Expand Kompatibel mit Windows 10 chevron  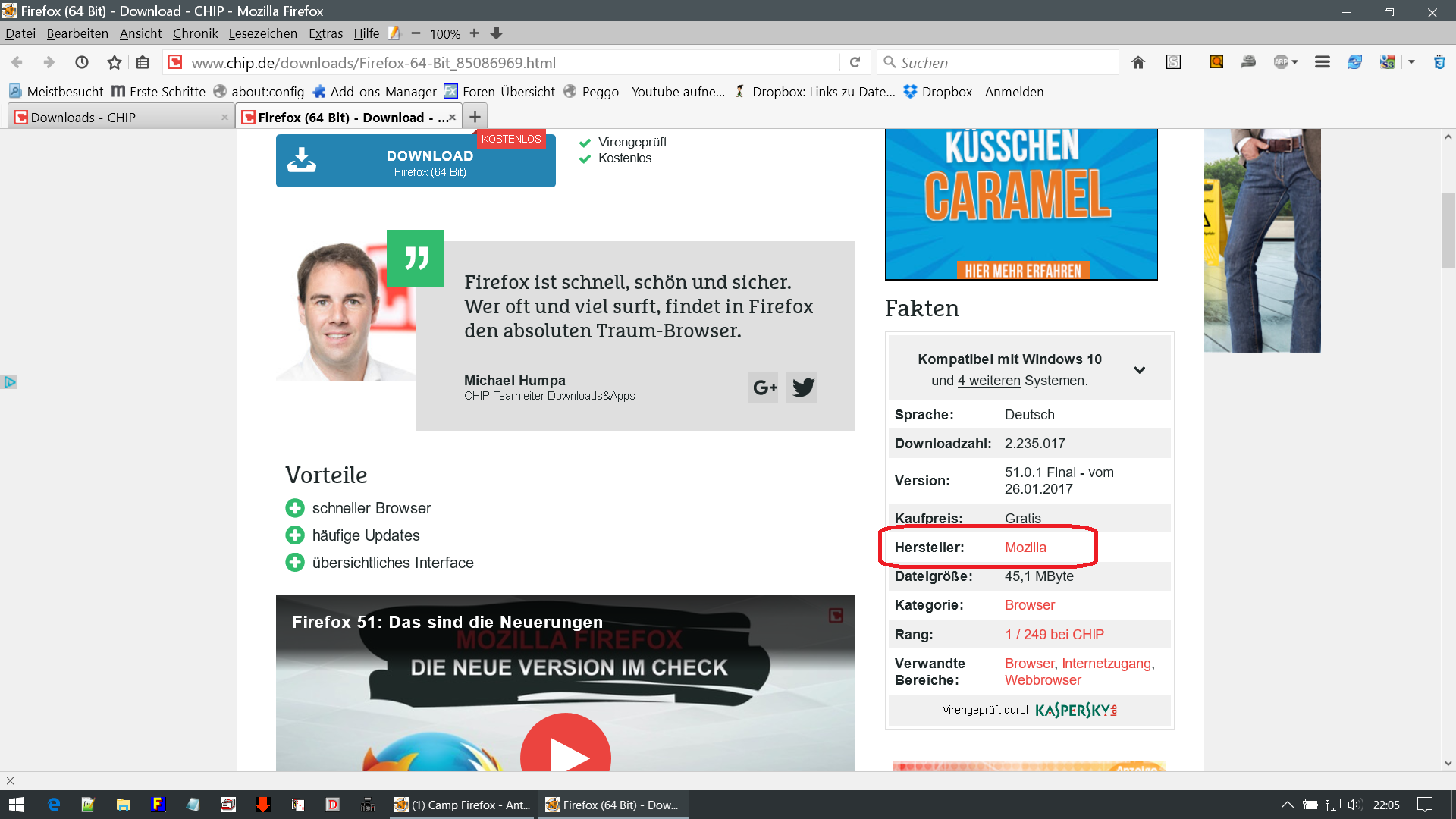point(1139,370)
